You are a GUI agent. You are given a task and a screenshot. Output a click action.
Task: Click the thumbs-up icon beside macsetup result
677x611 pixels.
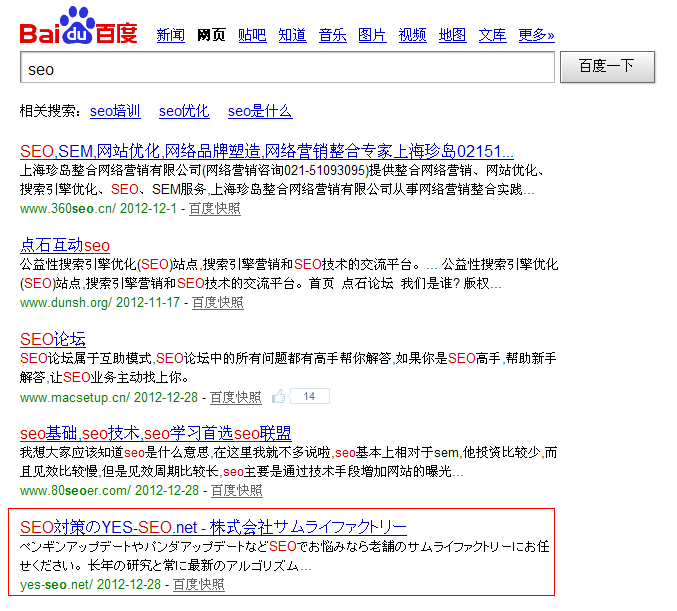(280, 397)
